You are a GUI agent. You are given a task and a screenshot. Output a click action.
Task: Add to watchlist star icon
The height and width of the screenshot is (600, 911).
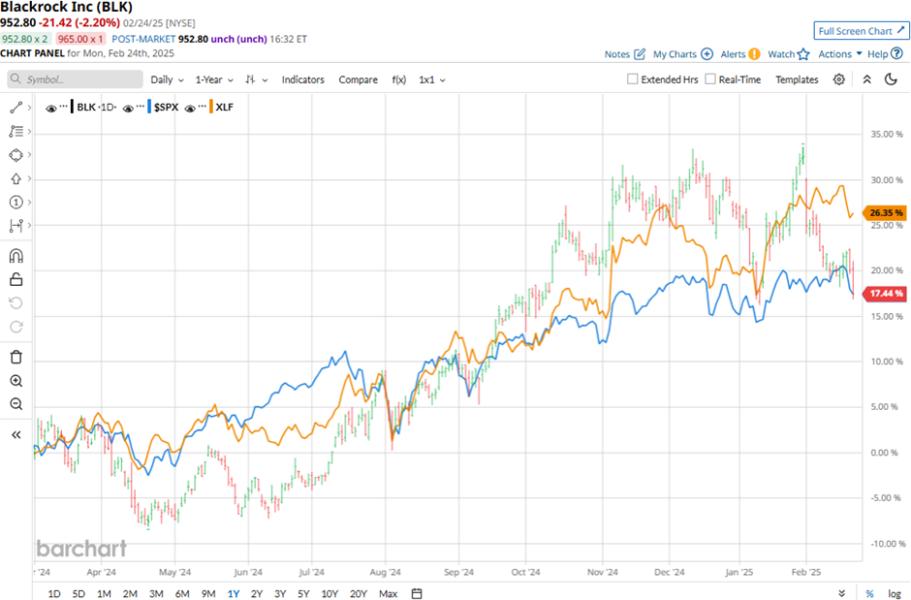pos(804,54)
